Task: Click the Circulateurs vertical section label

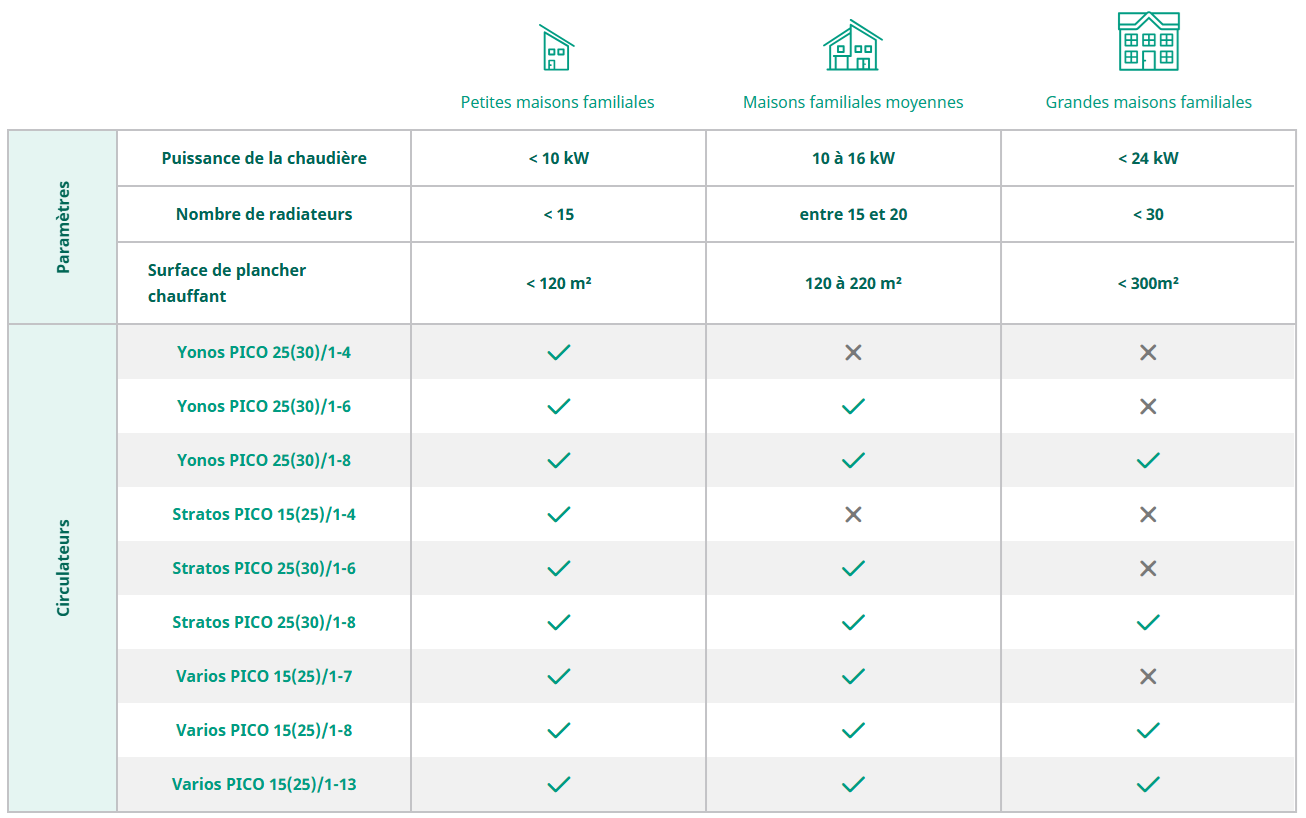Action: [x=63, y=567]
